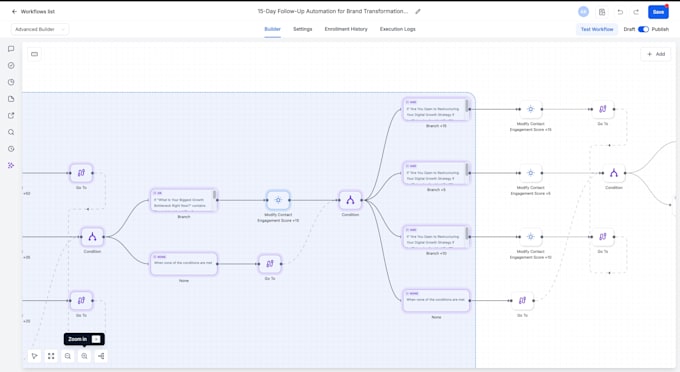The width and height of the screenshot is (680, 372).
Task: Click the undo arrow icon
Action: click(620, 12)
